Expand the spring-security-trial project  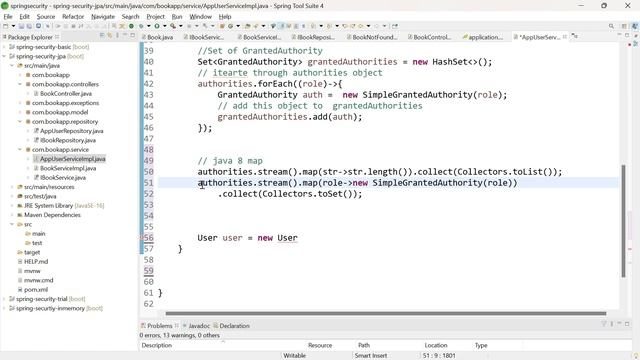[4, 299]
